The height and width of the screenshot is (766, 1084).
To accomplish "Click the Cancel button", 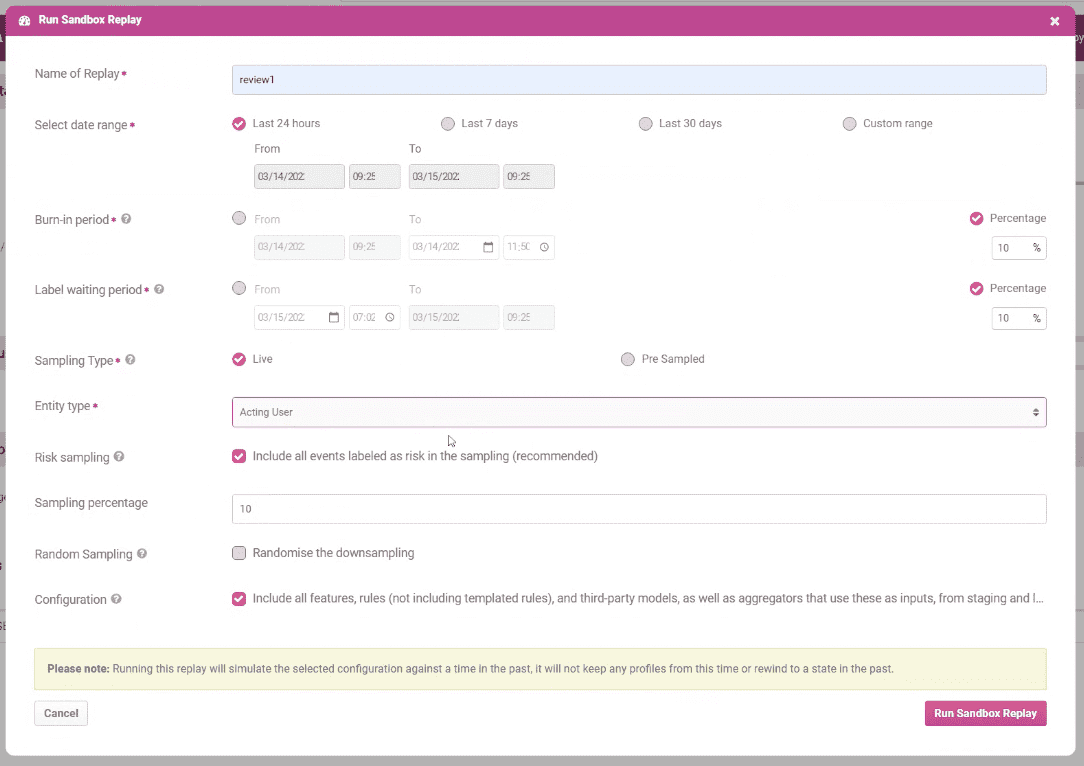I will pyautogui.click(x=61, y=713).
